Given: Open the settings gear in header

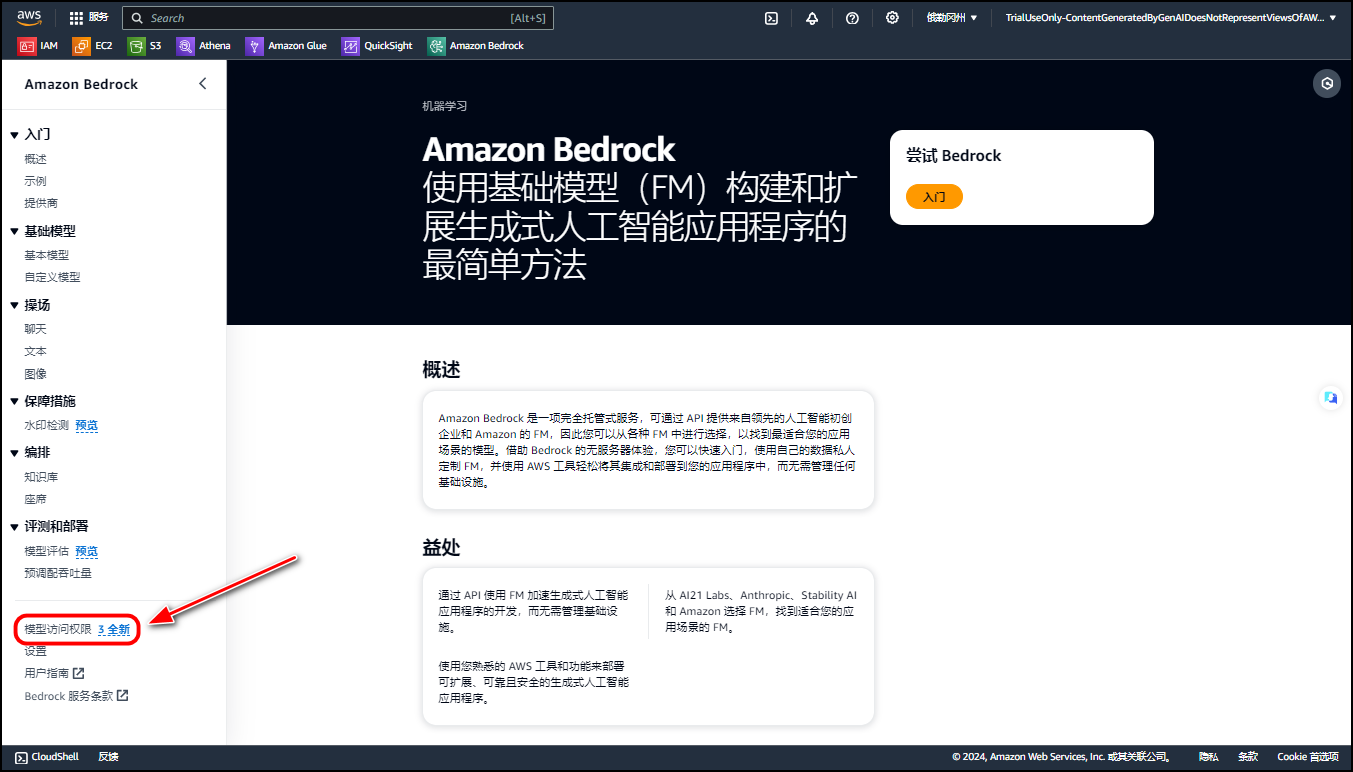Looking at the screenshot, I should tap(892, 18).
